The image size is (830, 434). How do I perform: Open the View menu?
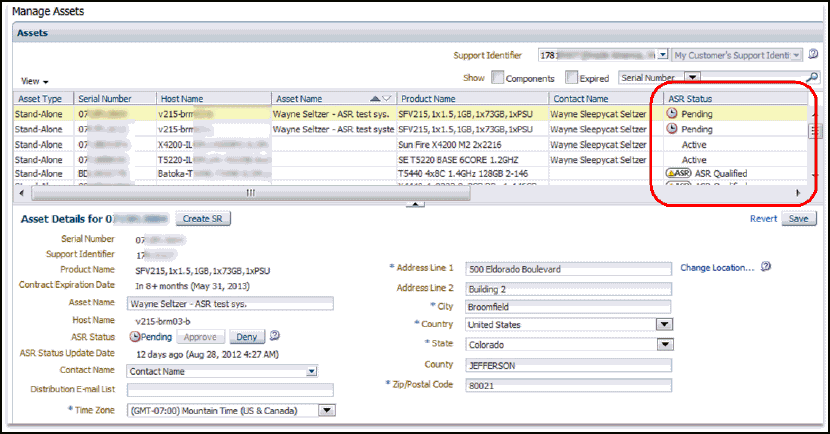click(x=34, y=82)
